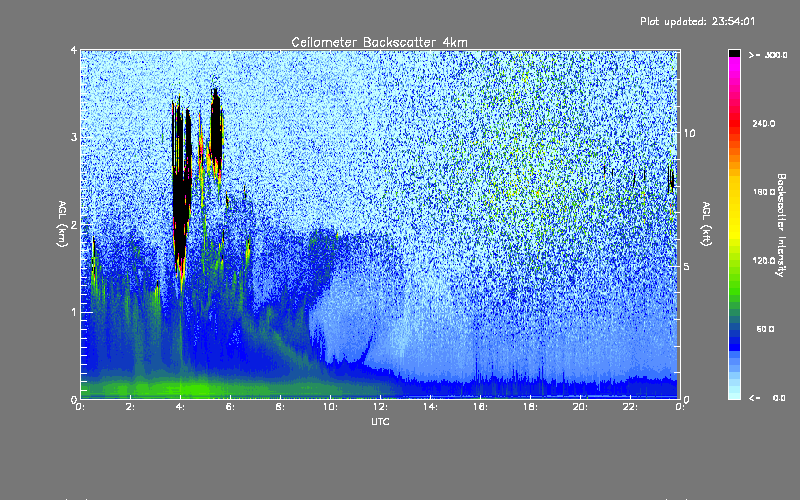Click the '20:' UTC tick label
Viewport: 800px width, 500px height.
point(580,407)
